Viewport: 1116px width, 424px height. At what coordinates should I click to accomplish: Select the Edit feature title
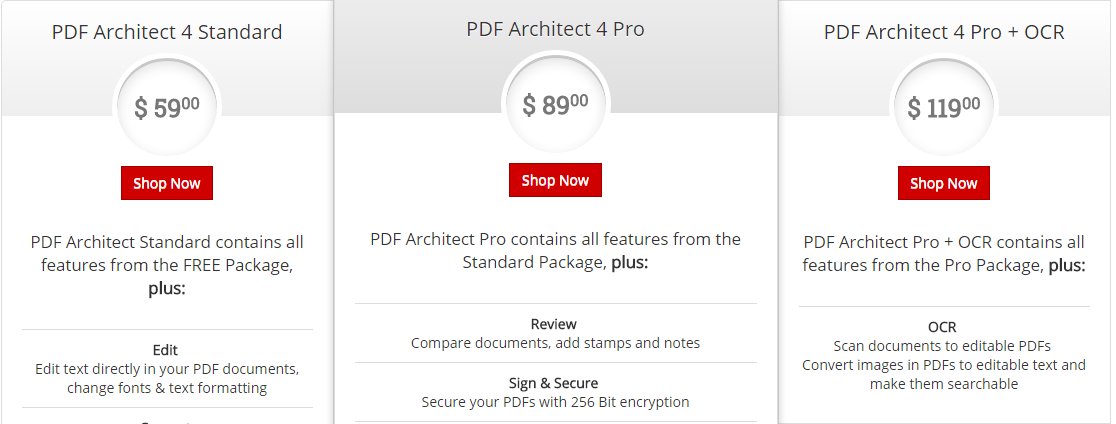165,350
